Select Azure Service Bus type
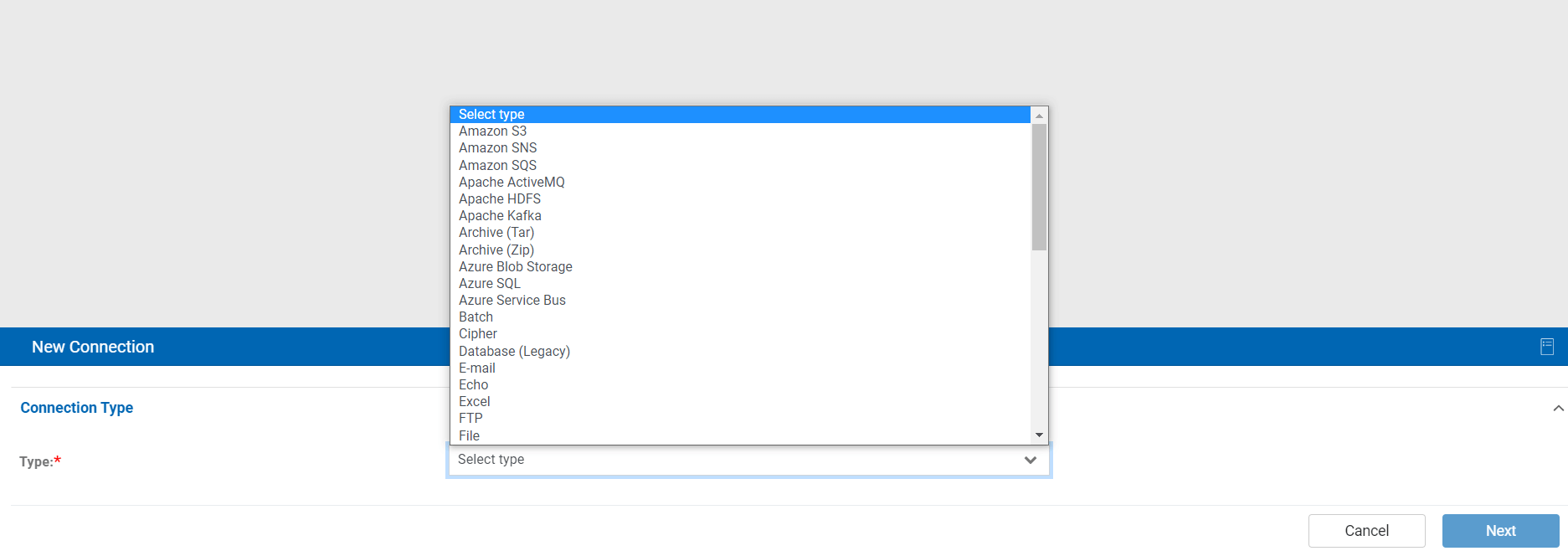This screenshot has width=1568, height=551. 740,301
